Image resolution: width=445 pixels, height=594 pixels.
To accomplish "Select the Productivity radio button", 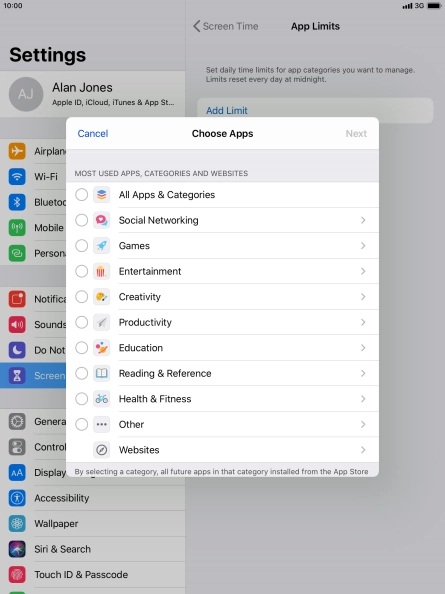I will 81,322.
